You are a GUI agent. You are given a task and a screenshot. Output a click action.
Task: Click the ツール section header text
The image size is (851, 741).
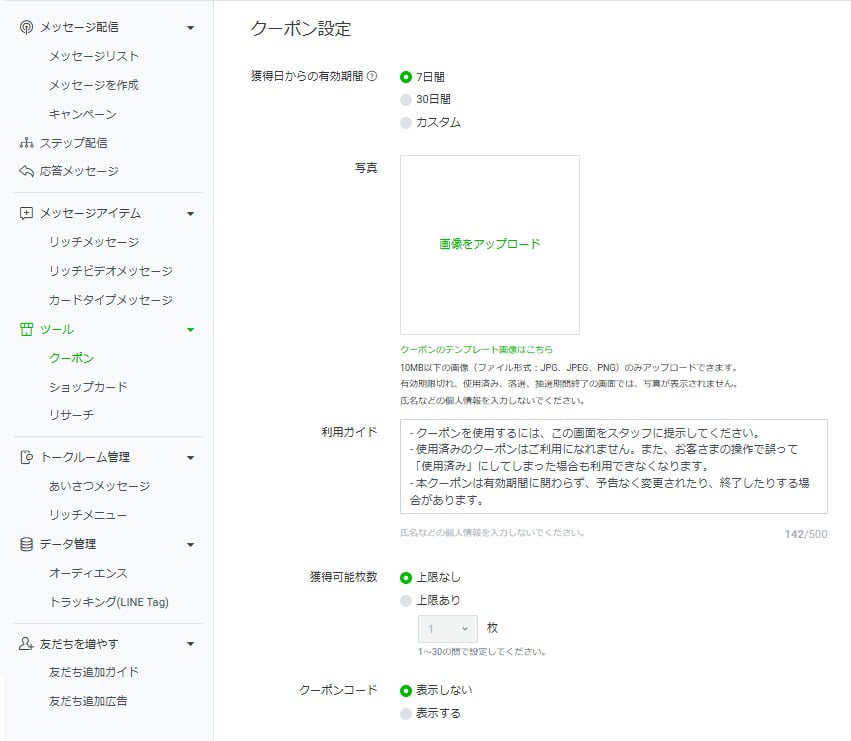tap(56, 330)
